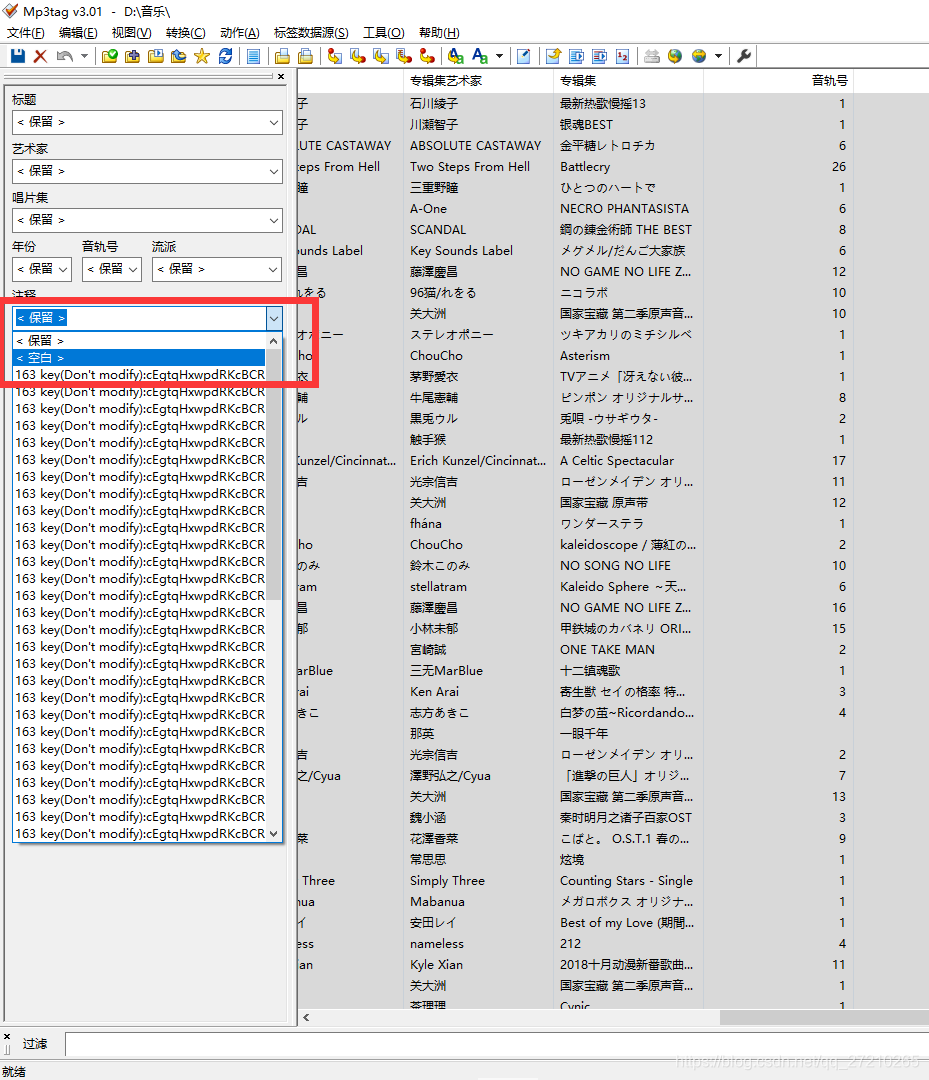
Task: Select the Counting Stars - Single album cell
Action: pos(627,881)
